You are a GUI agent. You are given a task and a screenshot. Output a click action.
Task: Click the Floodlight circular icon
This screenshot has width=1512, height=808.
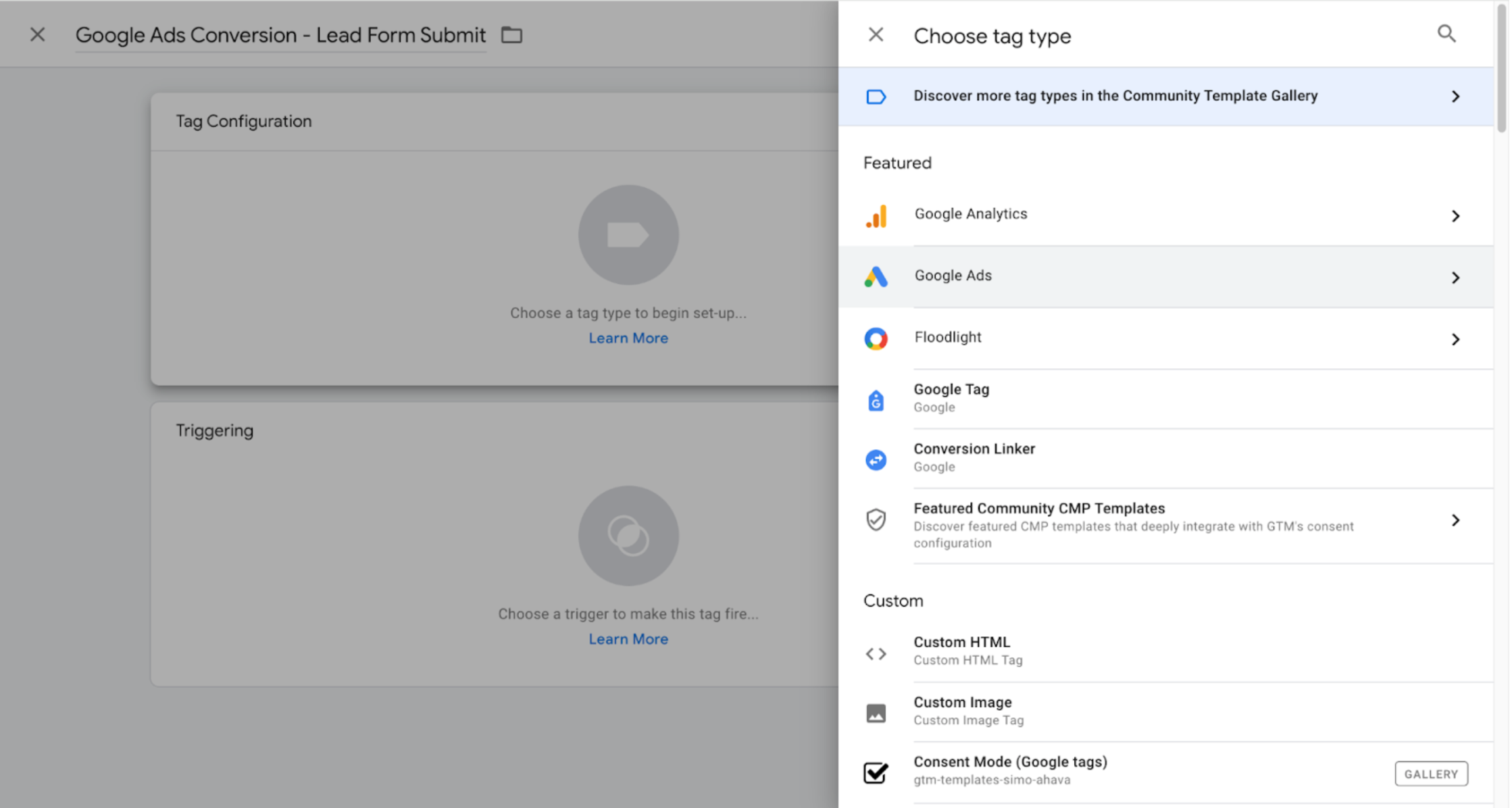point(876,338)
